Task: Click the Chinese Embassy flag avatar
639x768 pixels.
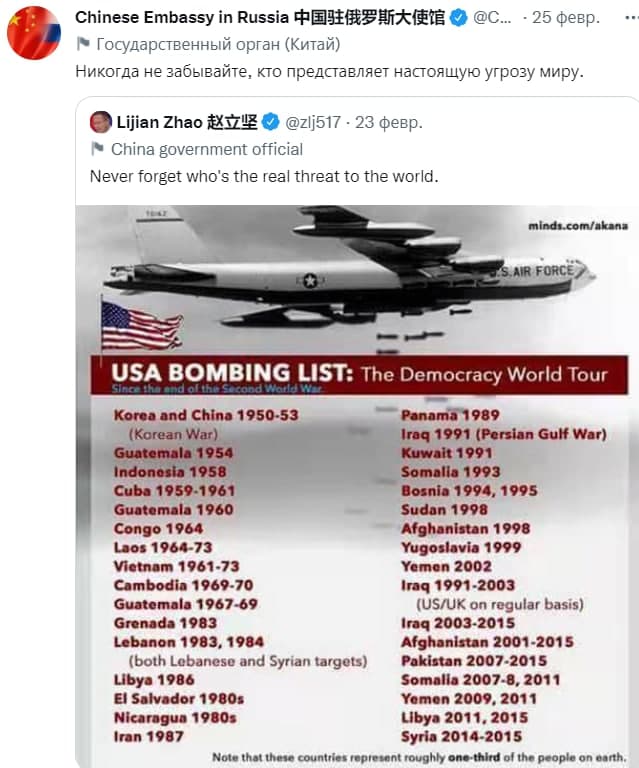Action: pos(33,33)
